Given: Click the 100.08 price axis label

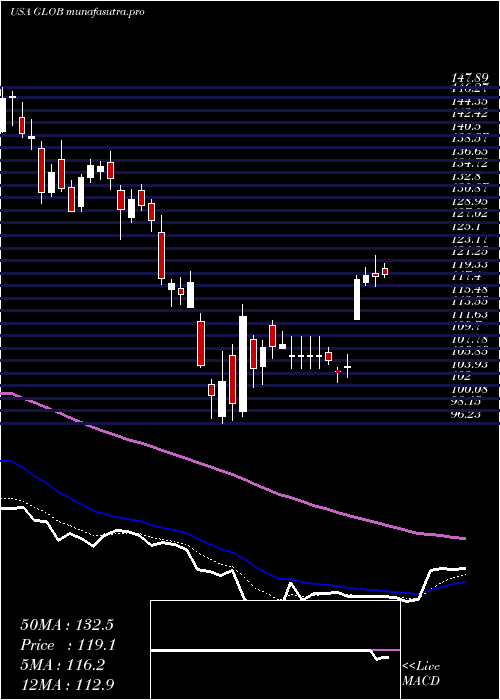Looking at the screenshot, I should tap(469, 389).
